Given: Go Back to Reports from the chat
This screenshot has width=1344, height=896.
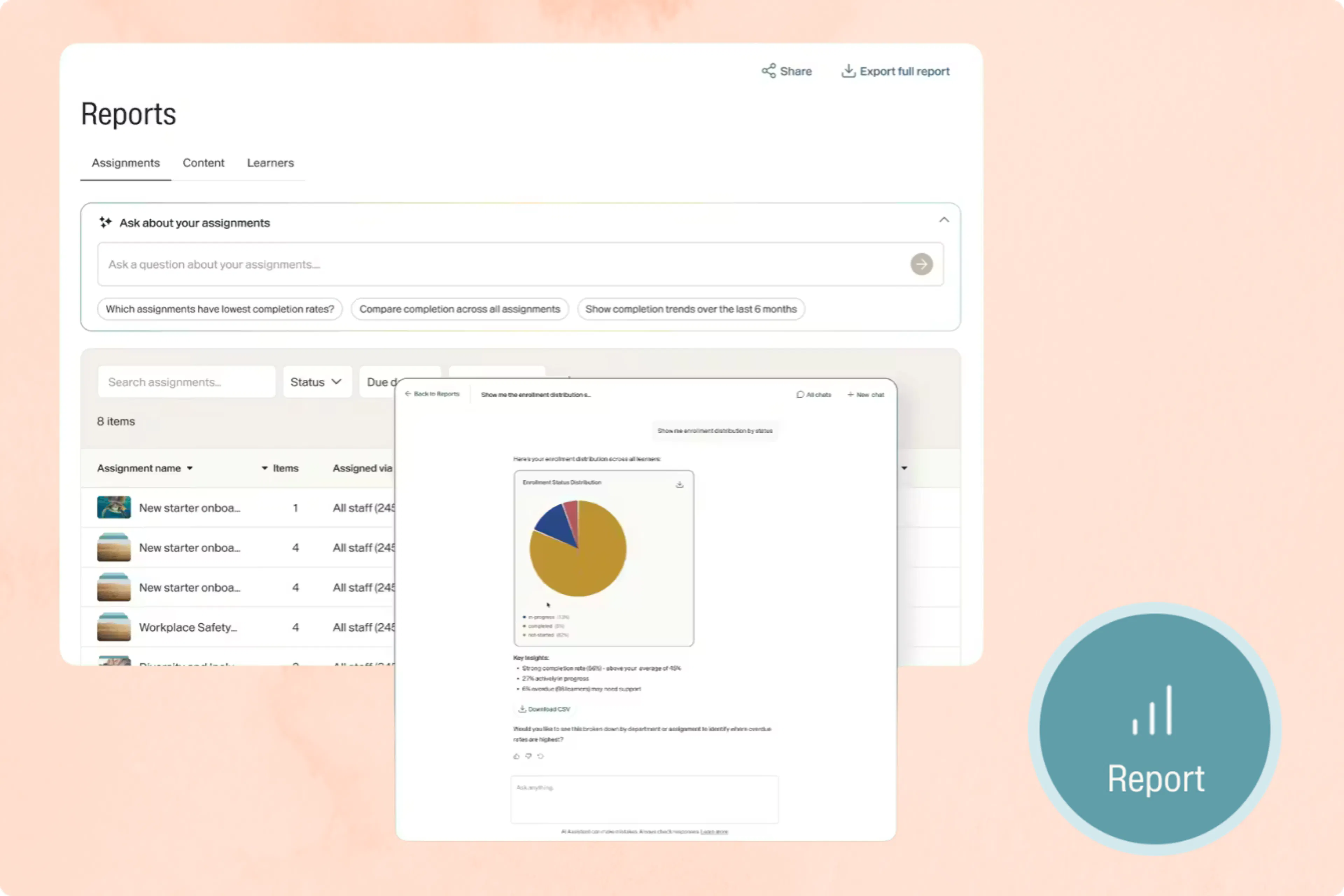Looking at the screenshot, I should coord(432,394).
